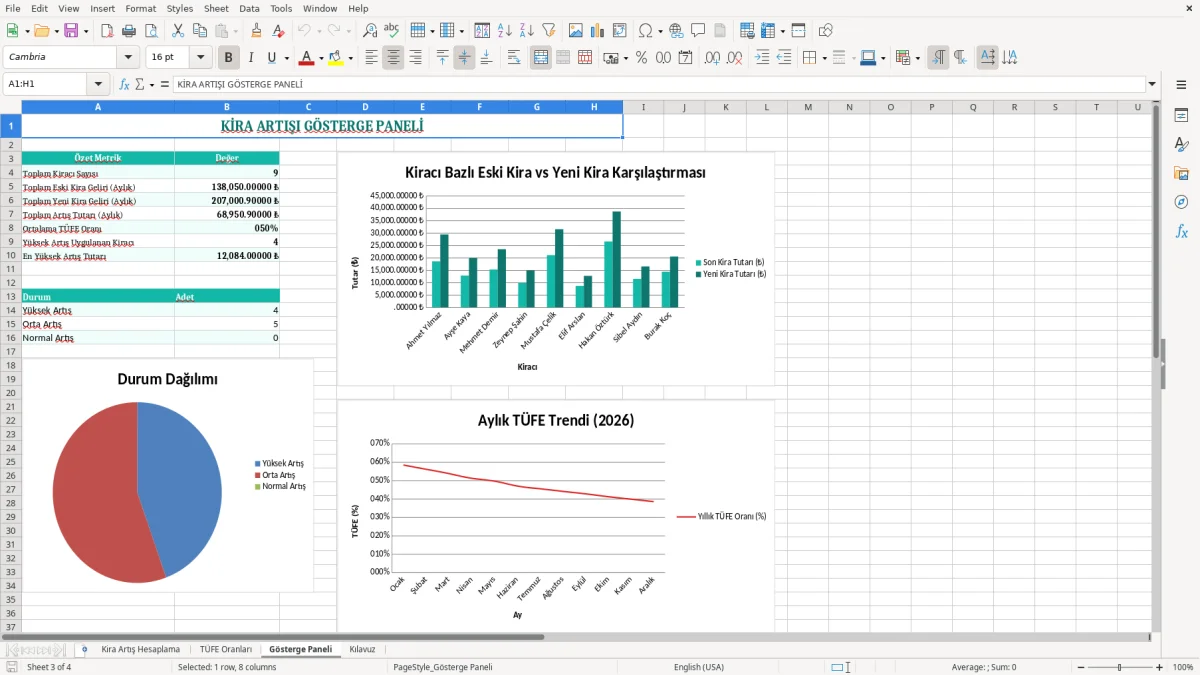
Task: Click the Sort Descending icon
Action: 527,31
